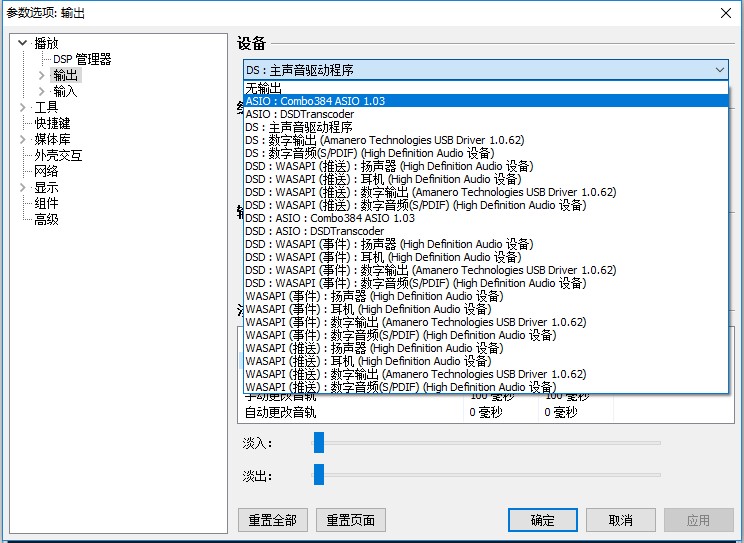Image resolution: width=744 pixels, height=543 pixels.
Task: Click the 设备 combo box dropdown arrow
Action: (720, 70)
